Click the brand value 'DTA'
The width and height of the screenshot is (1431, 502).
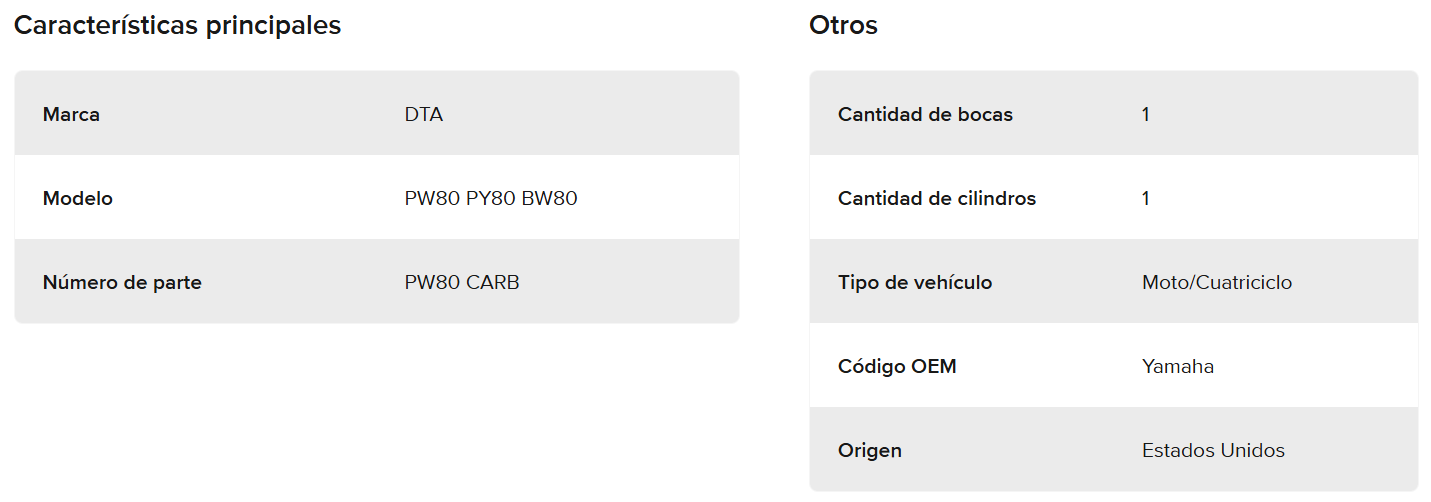coord(424,114)
